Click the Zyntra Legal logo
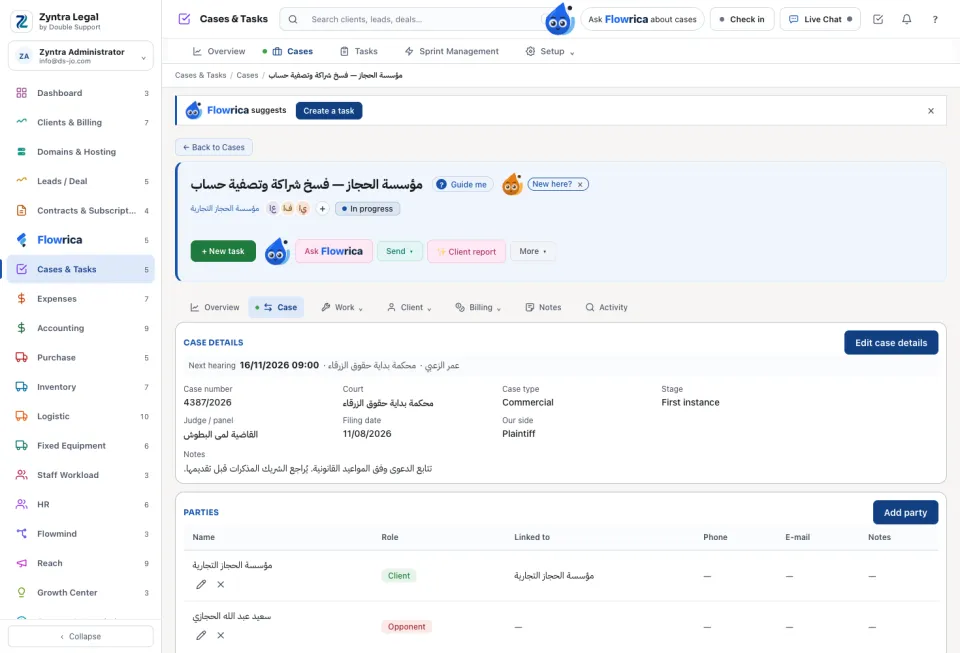 pos(21,21)
